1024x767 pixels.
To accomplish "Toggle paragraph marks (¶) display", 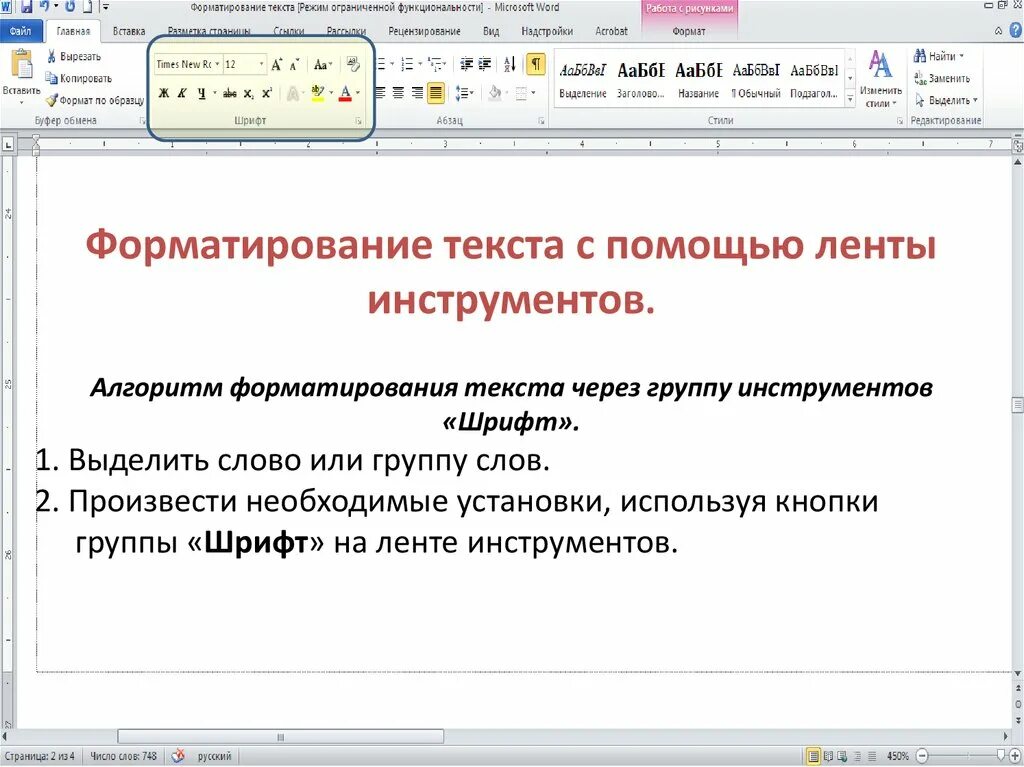I will point(536,64).
